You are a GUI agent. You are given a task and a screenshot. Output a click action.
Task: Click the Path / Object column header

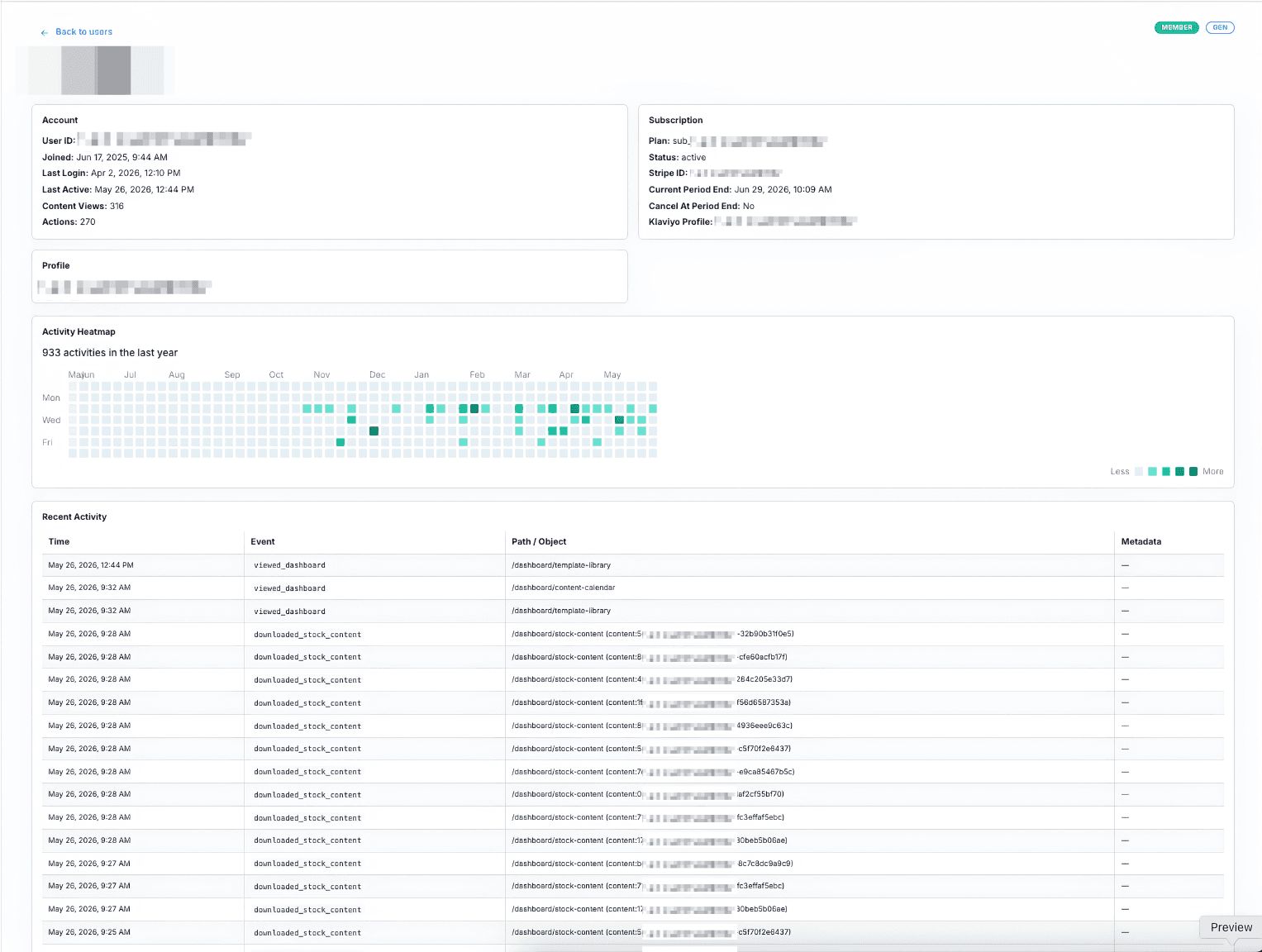point(539,542)
